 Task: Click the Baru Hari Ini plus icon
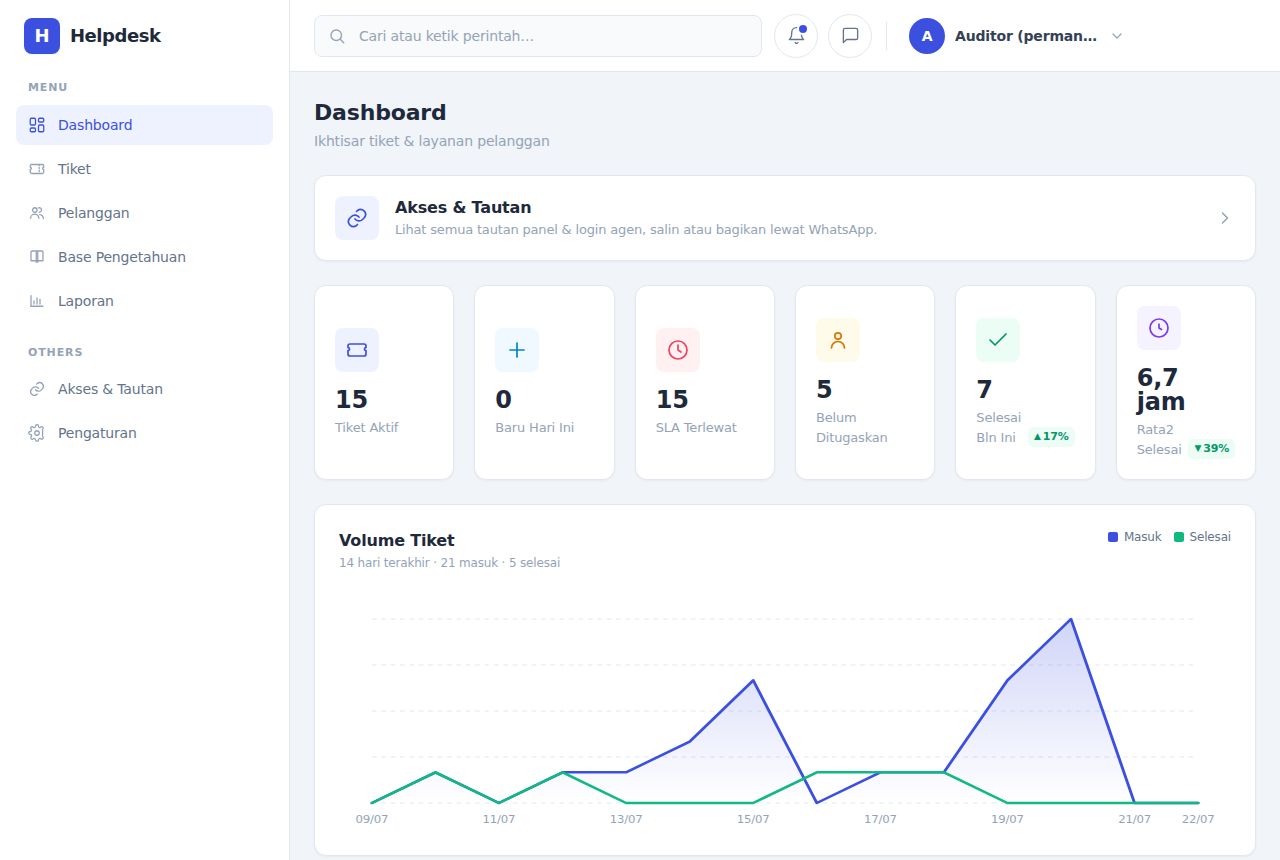[x=517, y=350]
